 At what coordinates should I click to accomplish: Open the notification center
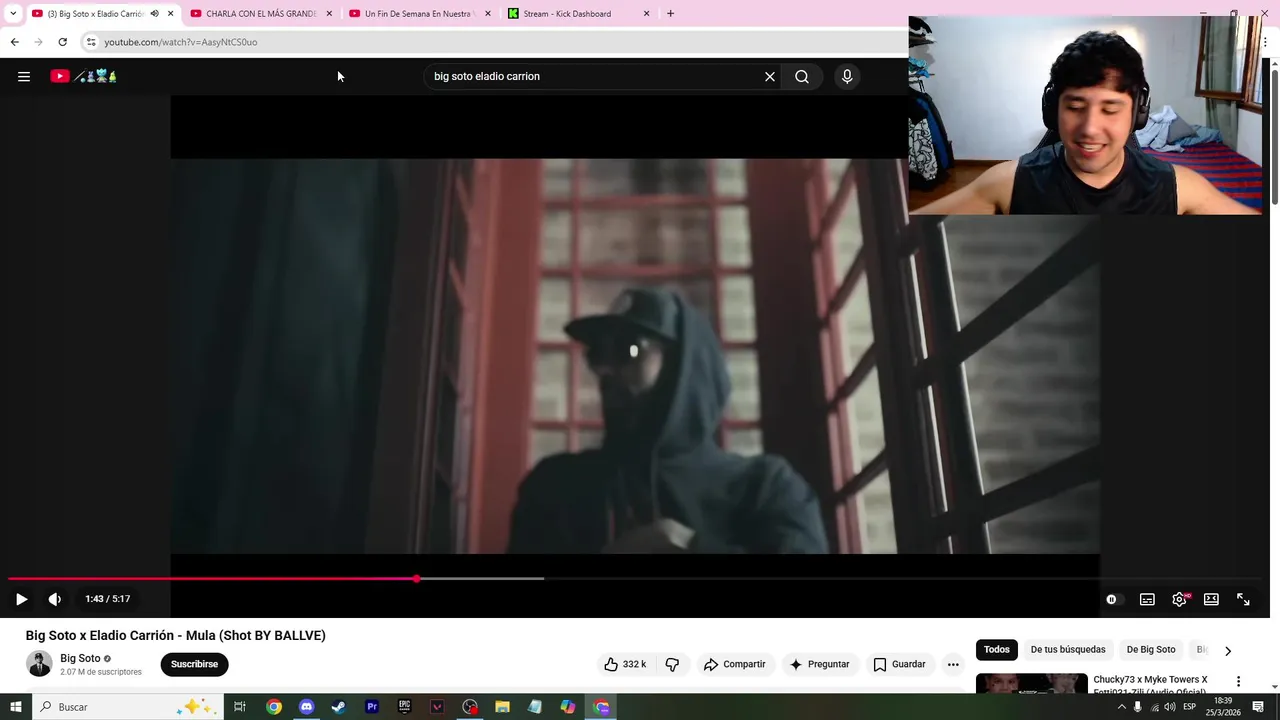click(1258, 707)
